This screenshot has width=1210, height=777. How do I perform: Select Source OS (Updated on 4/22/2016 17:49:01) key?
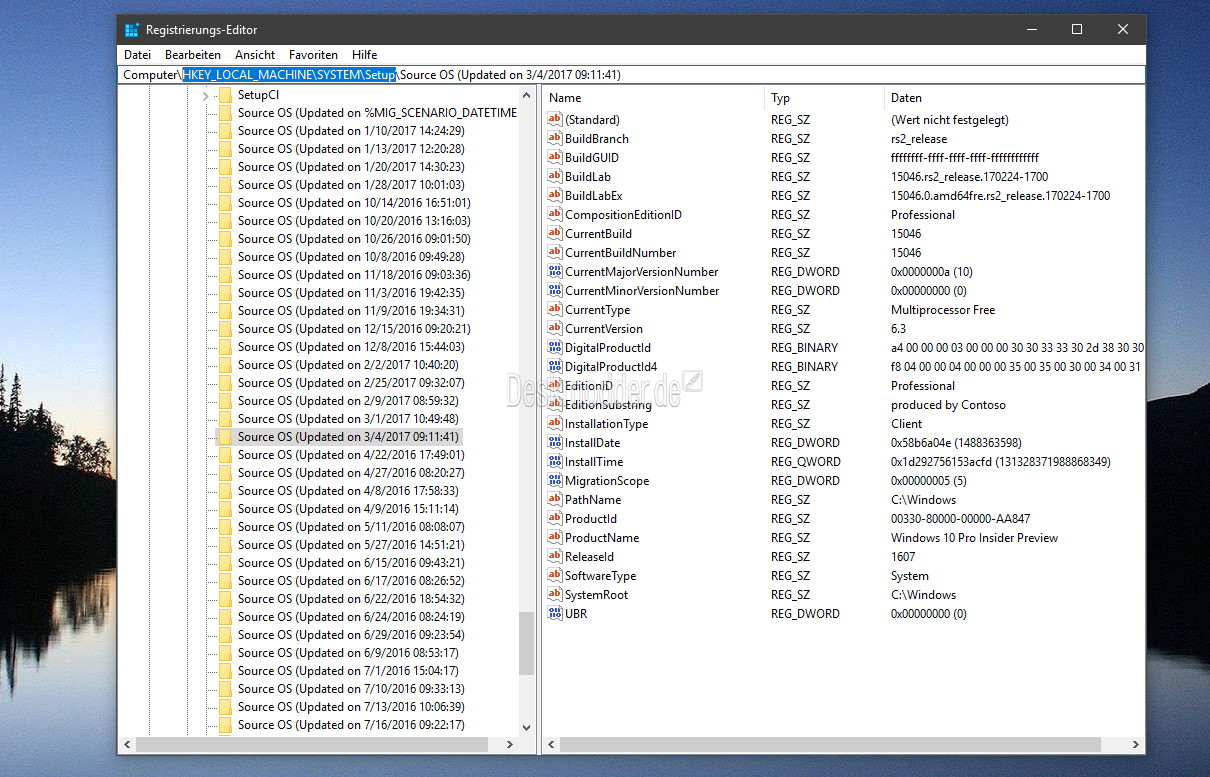pos(351,455)
